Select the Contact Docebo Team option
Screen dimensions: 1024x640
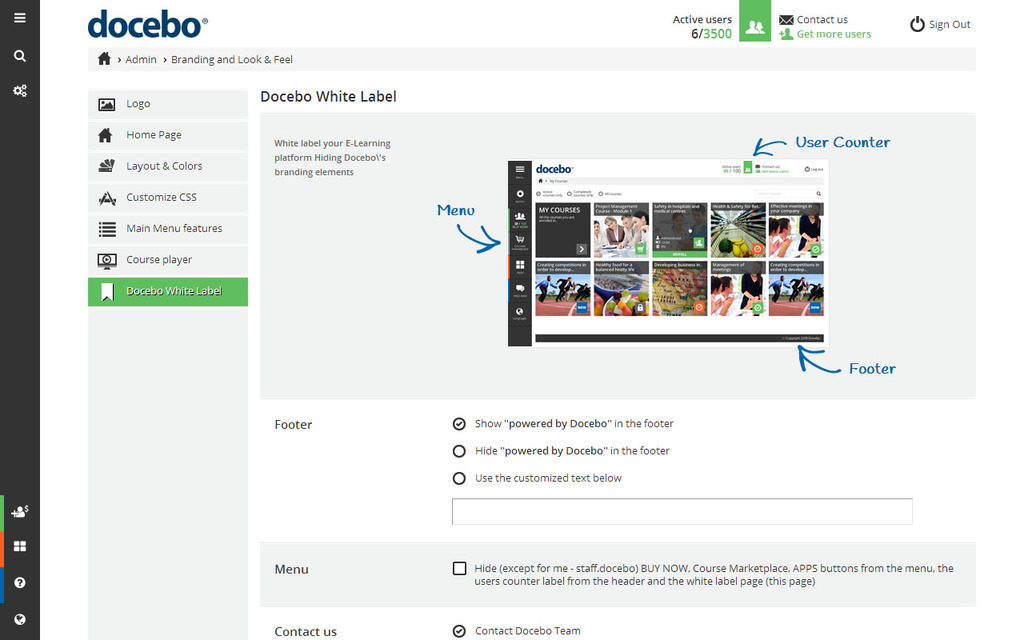click(459, 631)
